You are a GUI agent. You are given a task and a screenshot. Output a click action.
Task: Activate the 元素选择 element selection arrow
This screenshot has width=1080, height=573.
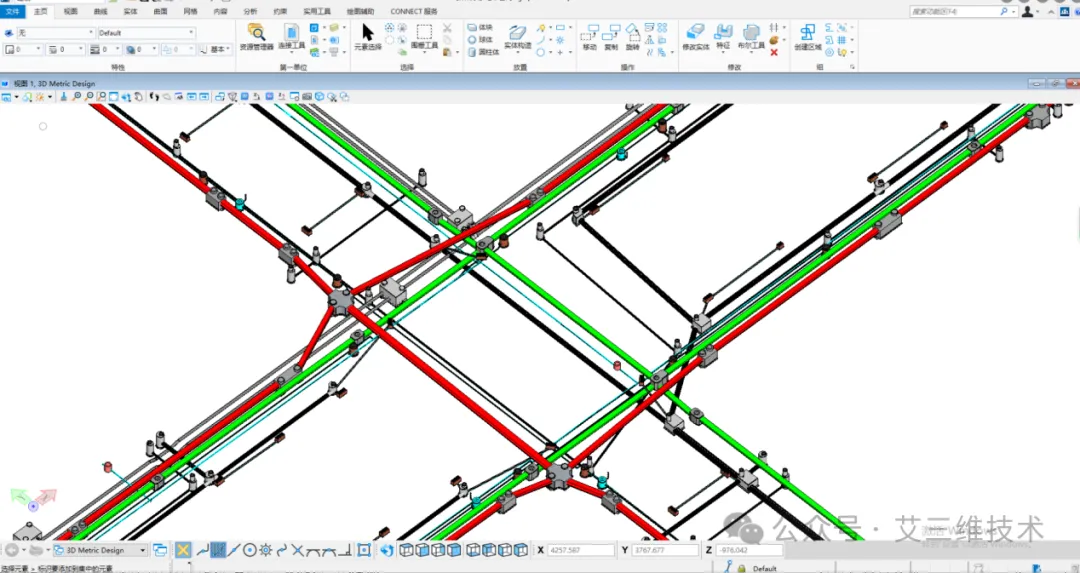coord(368,37)
